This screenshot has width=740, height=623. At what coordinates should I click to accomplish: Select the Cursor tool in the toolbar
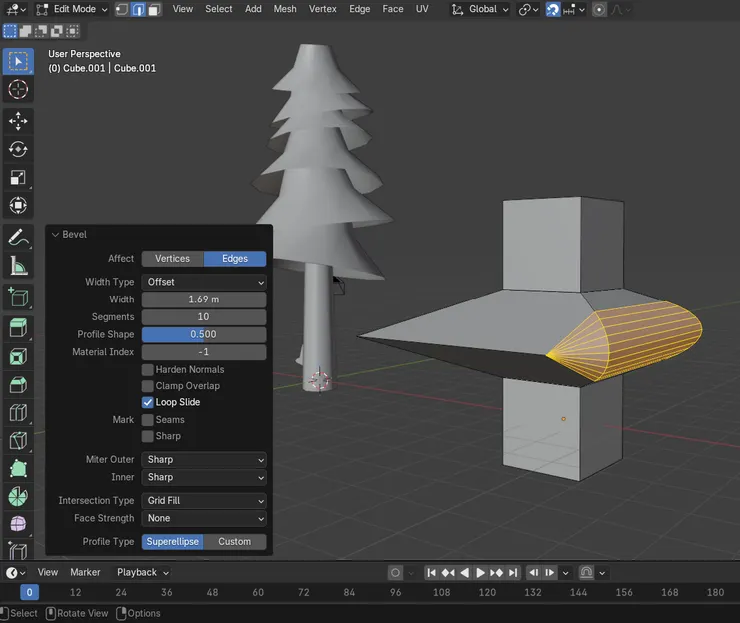18,89
